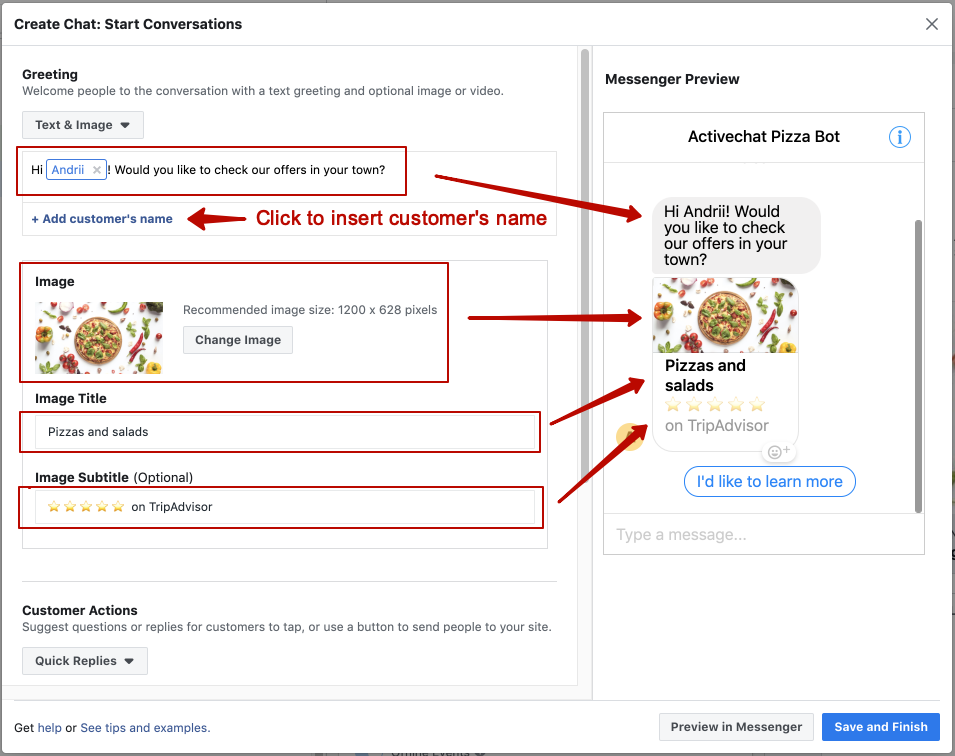Click the emoji reaction icon on the preview card
955x756 pixels.
tap(778, 451)
